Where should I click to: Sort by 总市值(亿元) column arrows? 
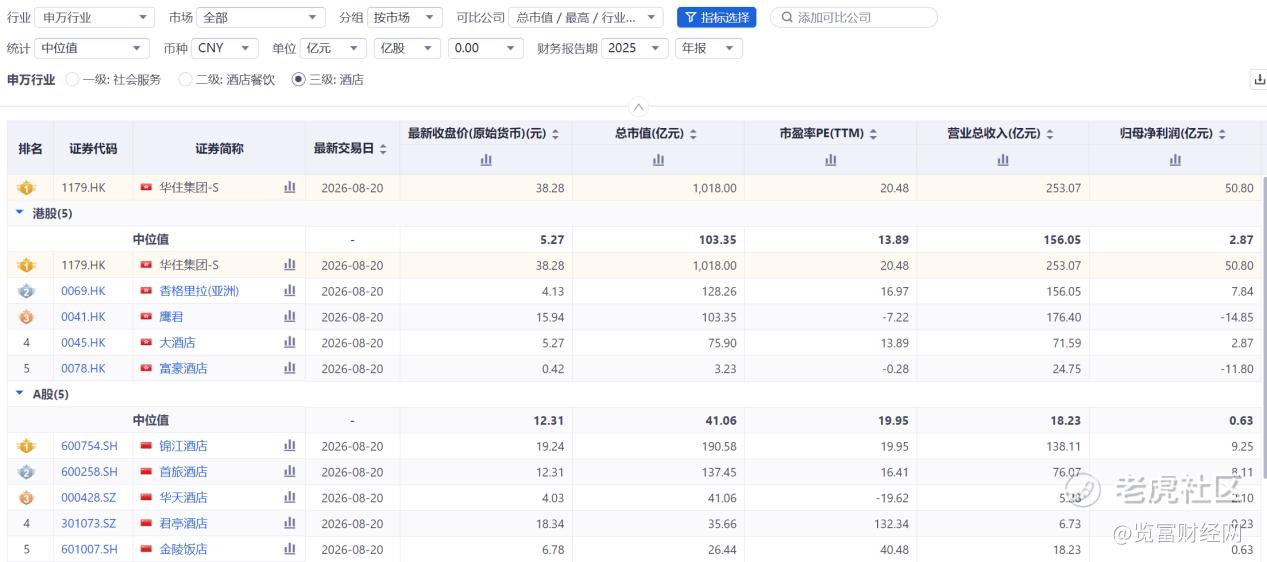[x=694, y=134]
